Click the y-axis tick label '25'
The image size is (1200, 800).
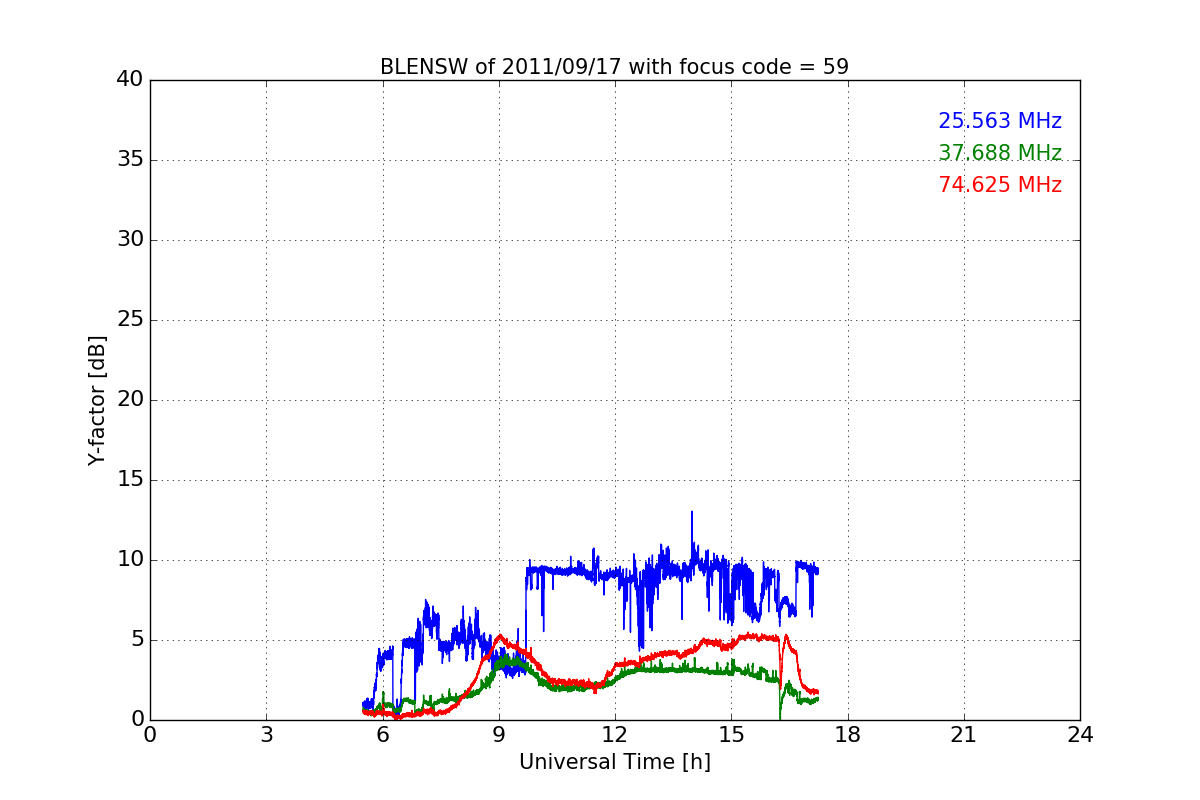(x=130, y=320)
